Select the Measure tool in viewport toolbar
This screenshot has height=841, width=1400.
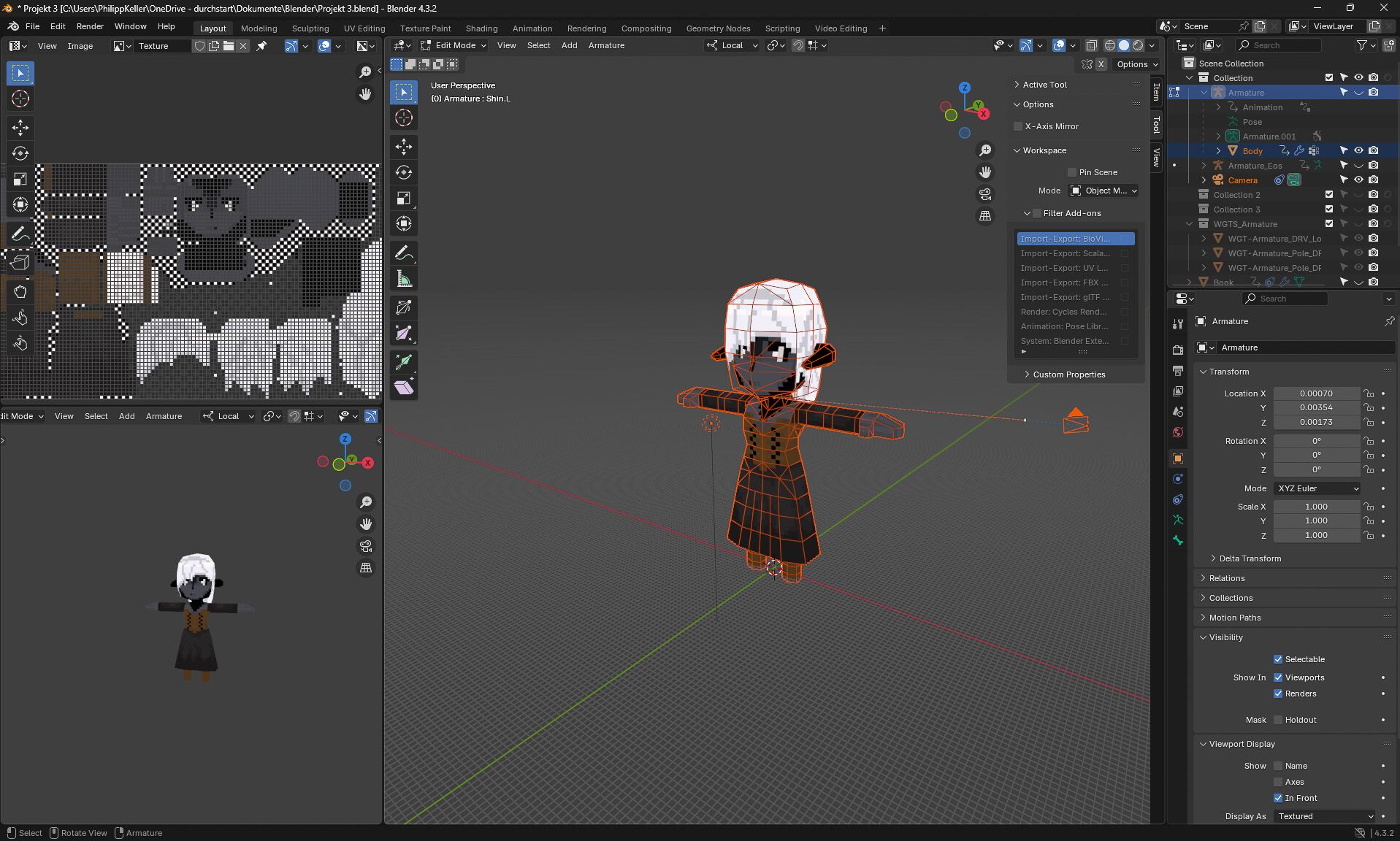(x=404, y=279)
